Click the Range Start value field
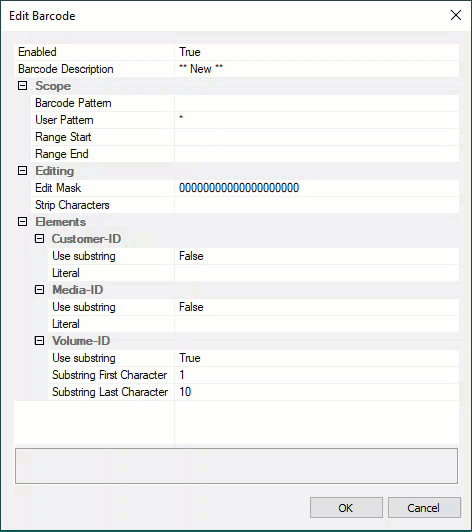 click(x=317, y=137)
